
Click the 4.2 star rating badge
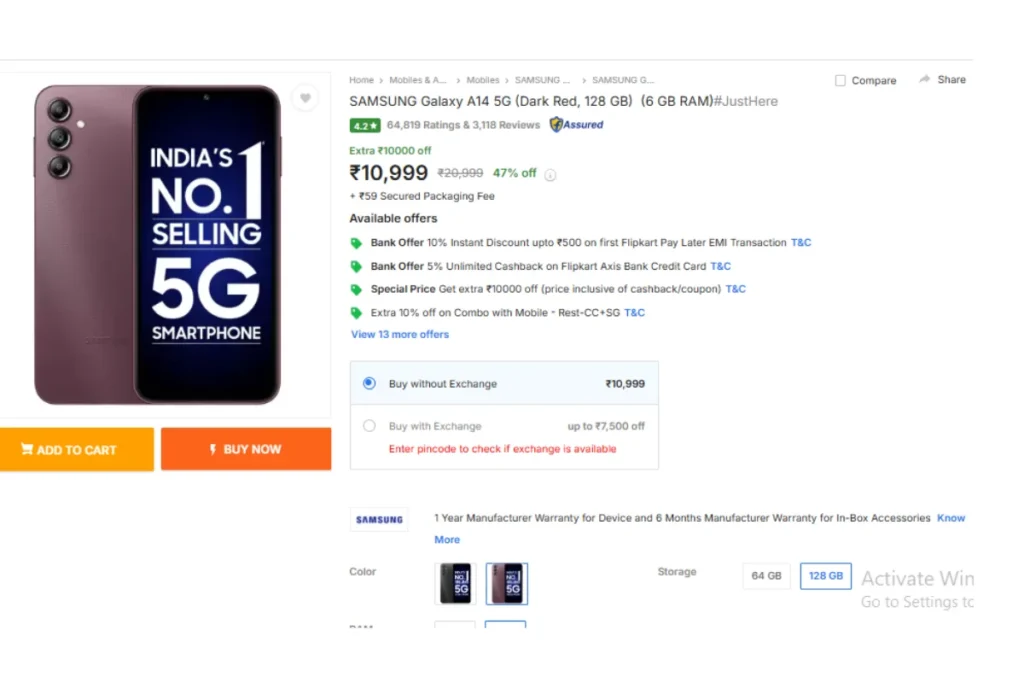(x=365, y=126)
